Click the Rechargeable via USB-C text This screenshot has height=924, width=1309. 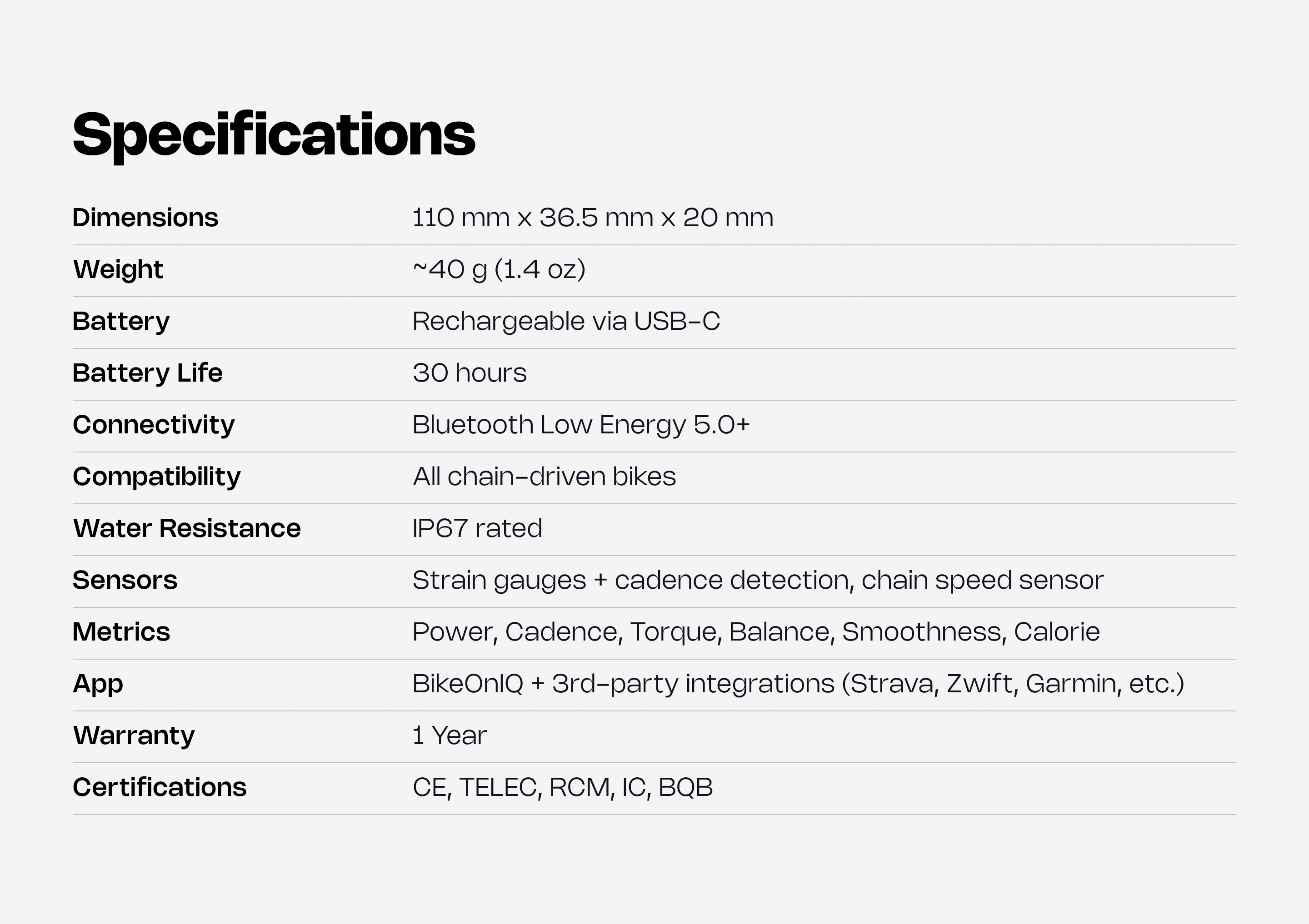pyautogui.click(x=565, y=321)
